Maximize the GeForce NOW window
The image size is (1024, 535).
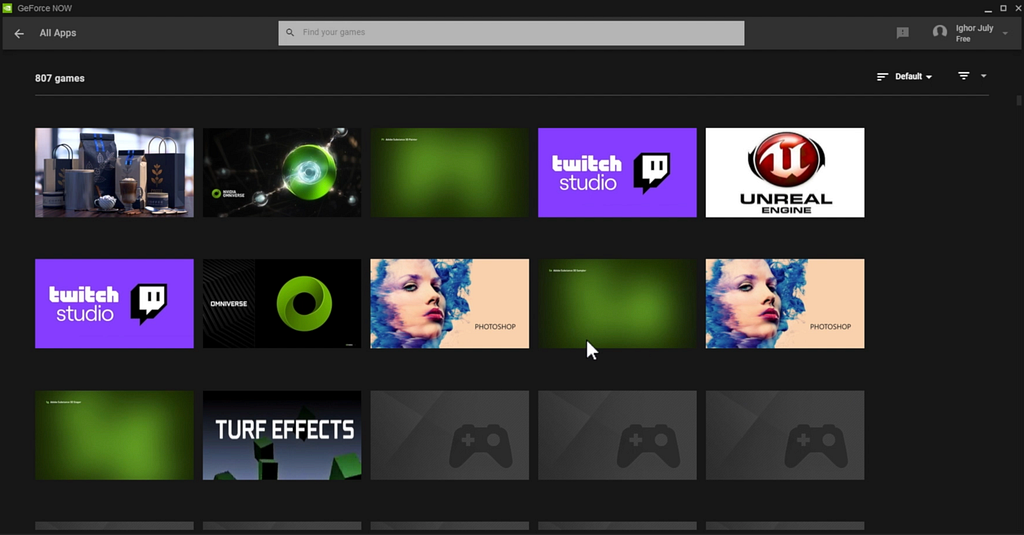pyautogui.click(x=1003, y=8)
